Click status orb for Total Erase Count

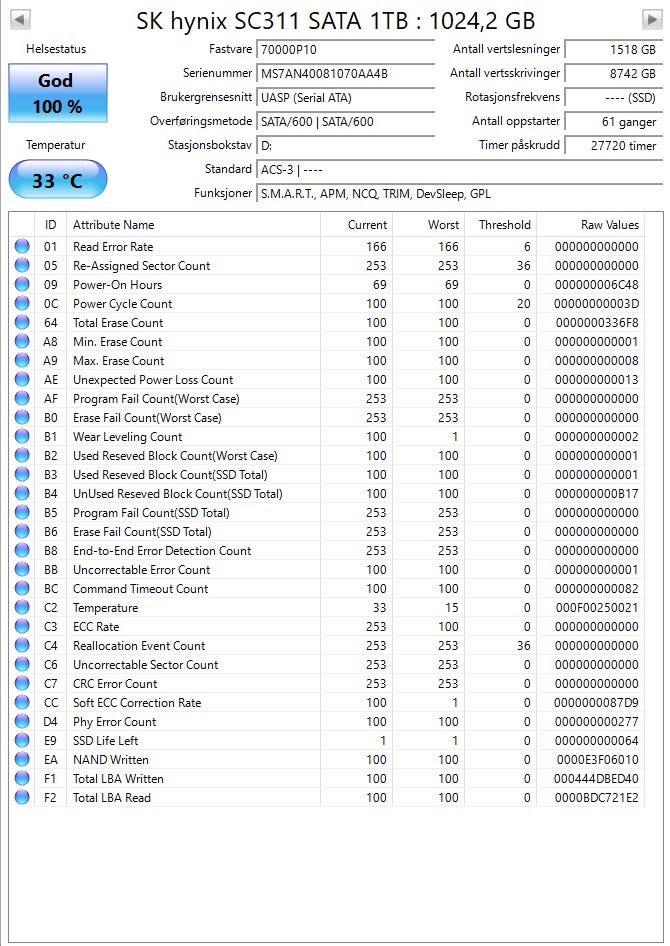click(22, 322)
